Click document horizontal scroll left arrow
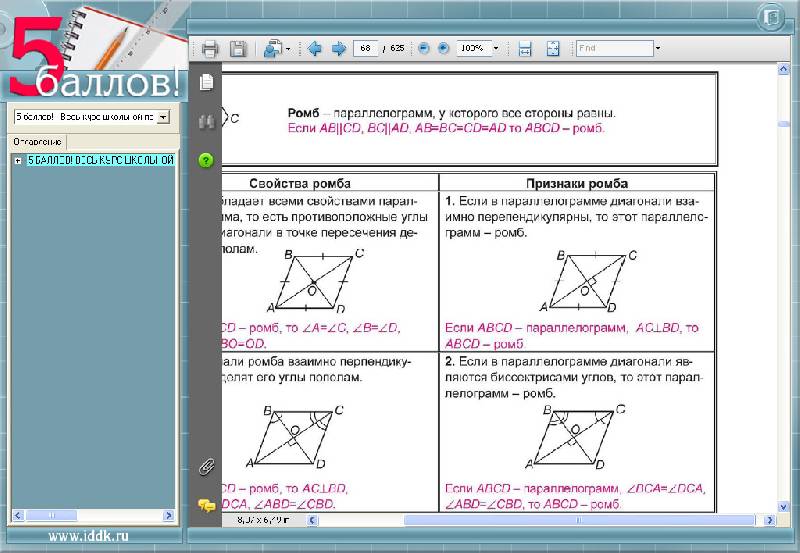800x553 pixels. 312,520
